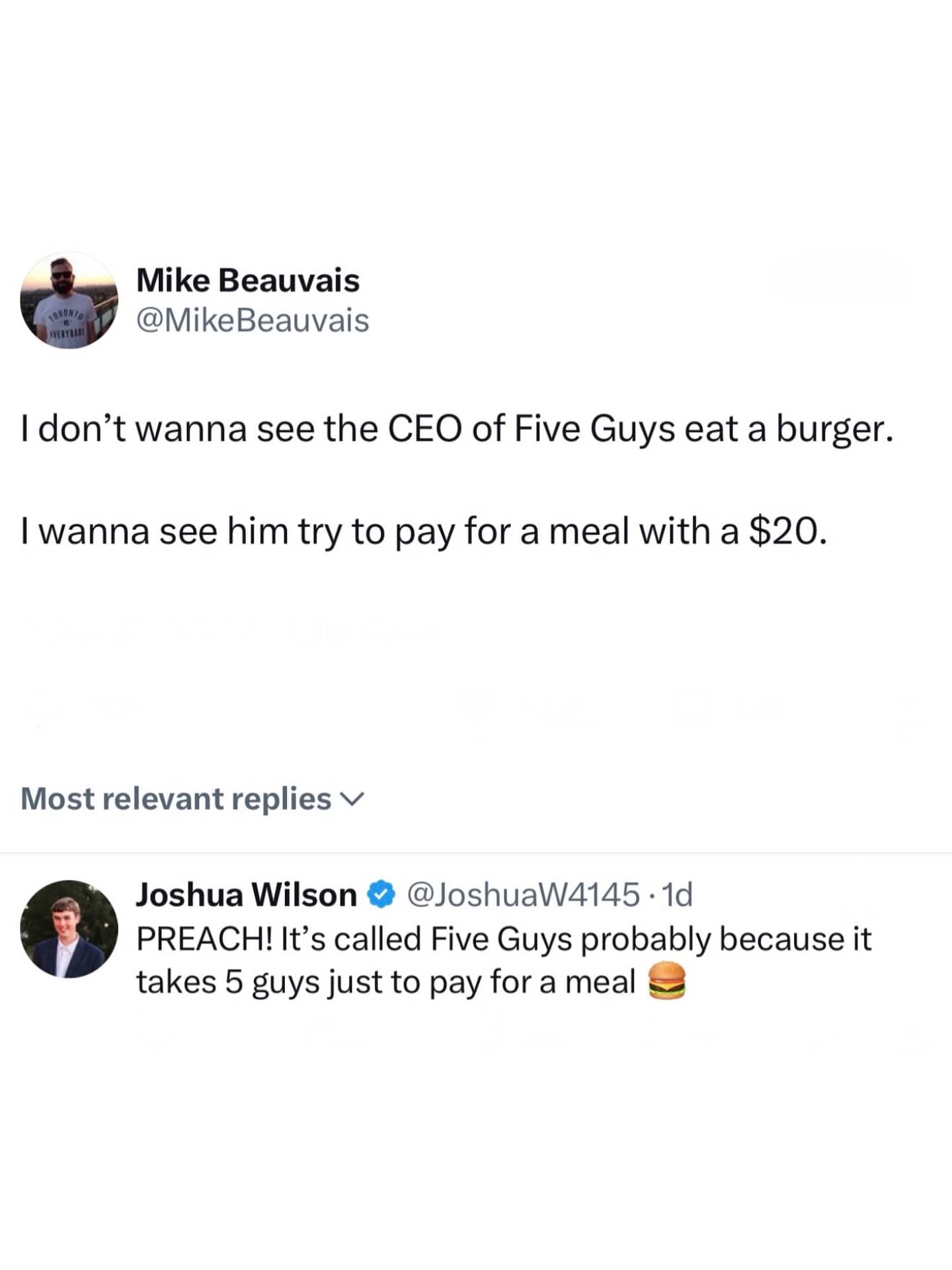952x1270 pixels.
Task: Click the blue verified badge by Joshua Wilson
Action: click(x=382, y=895)
